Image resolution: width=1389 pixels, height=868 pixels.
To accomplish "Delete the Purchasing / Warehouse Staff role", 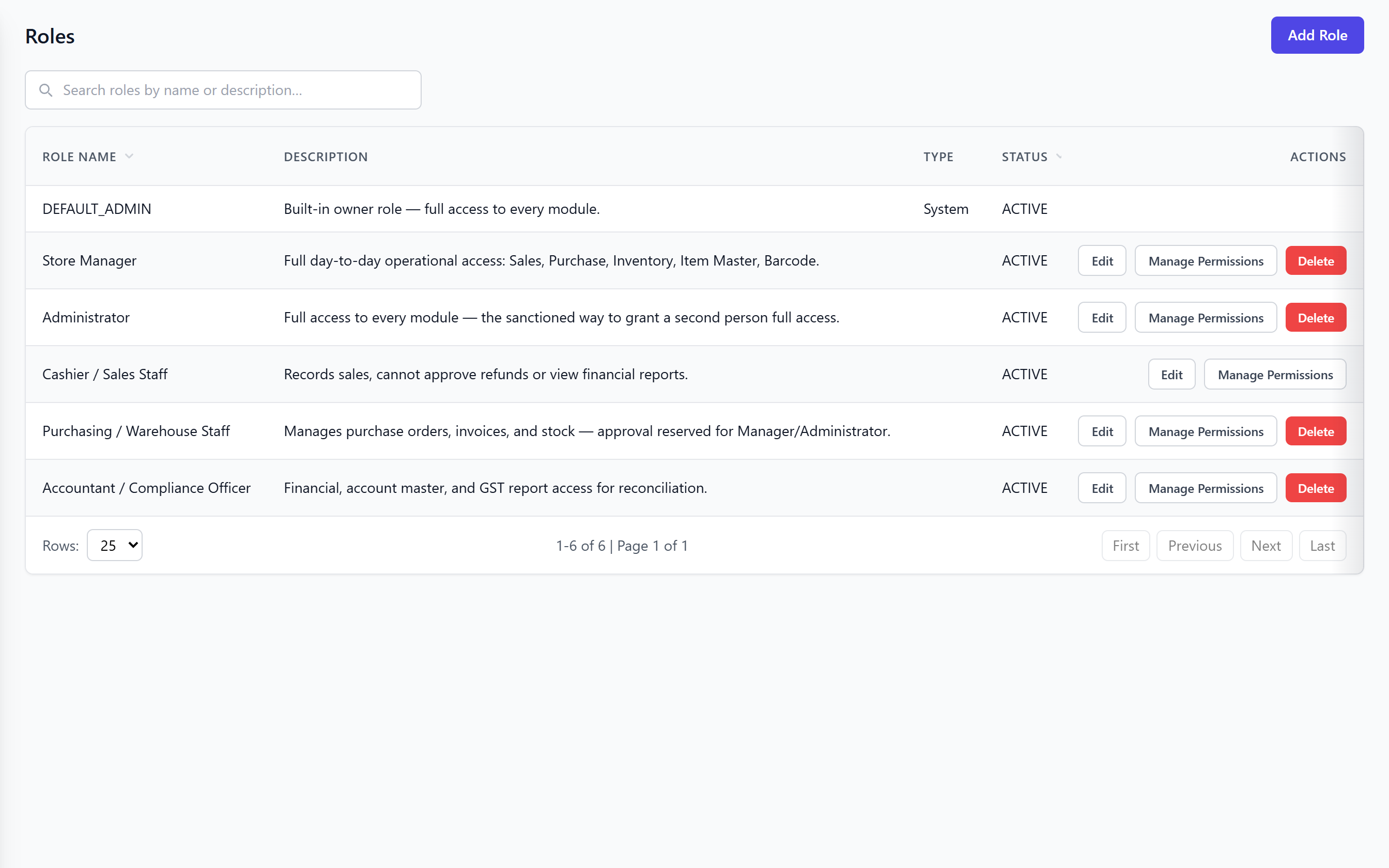I will (x=1316, y=431).
